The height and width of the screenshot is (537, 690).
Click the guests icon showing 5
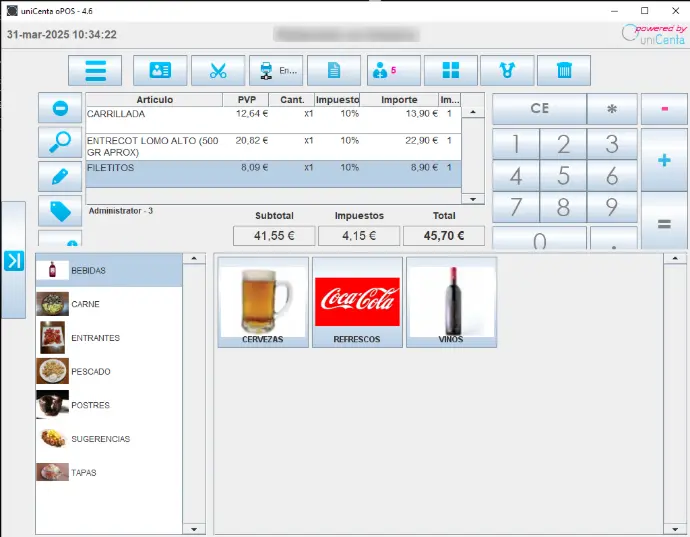click(x=393, y=71)
